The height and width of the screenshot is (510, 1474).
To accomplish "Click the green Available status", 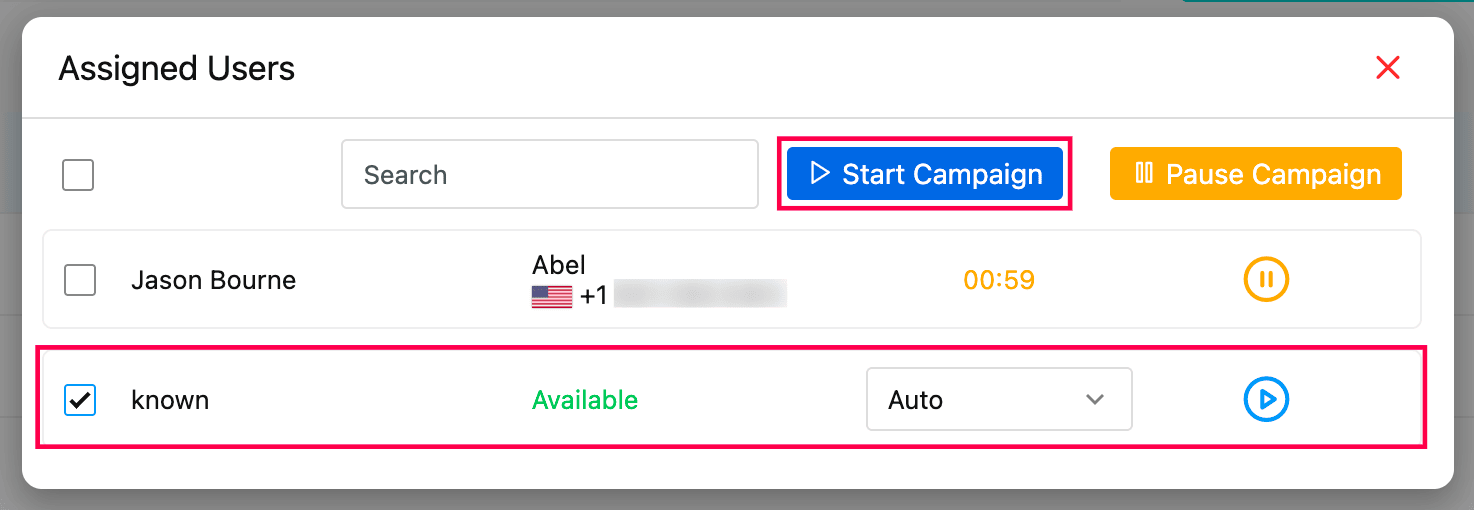I will (x=585, y=400).
